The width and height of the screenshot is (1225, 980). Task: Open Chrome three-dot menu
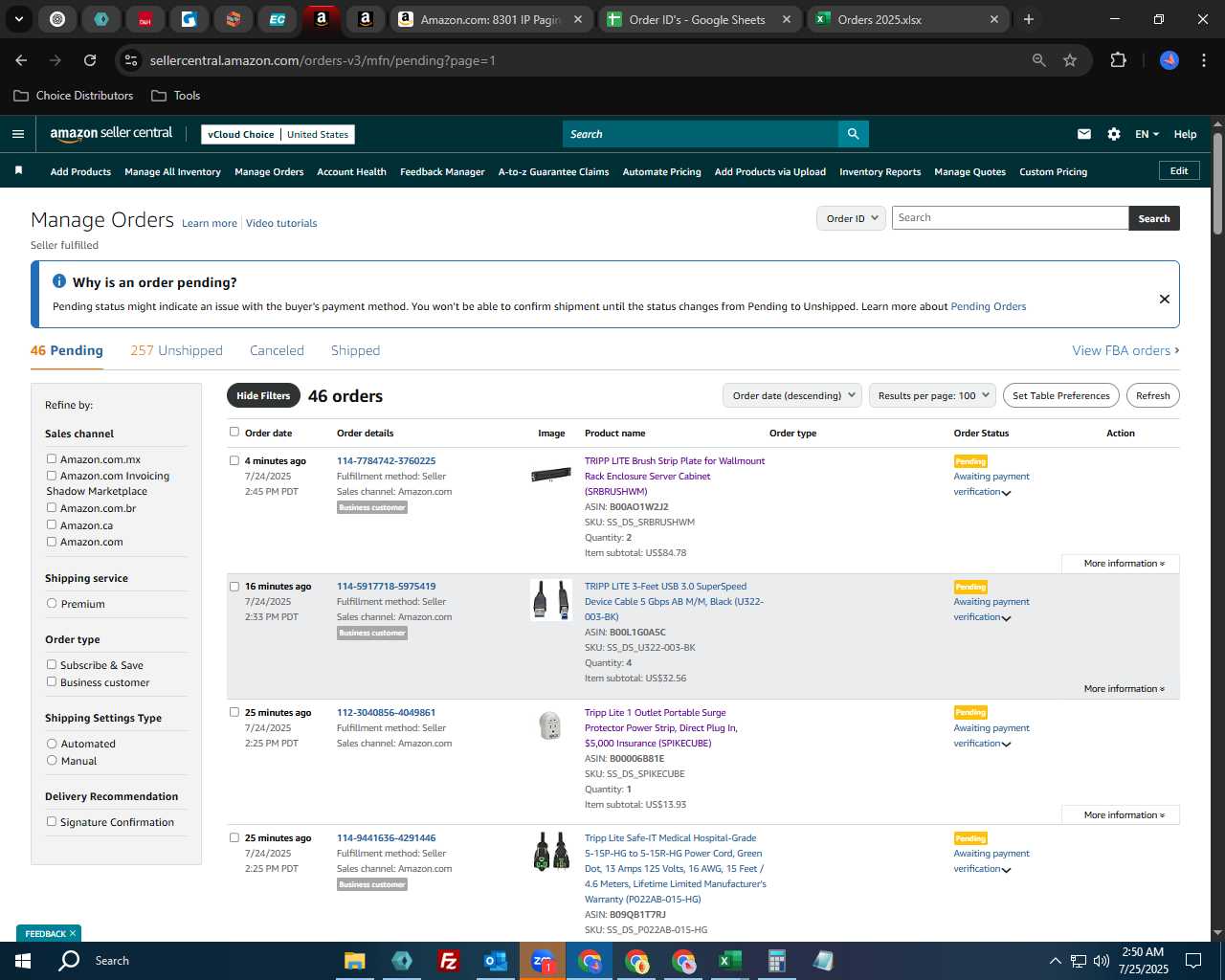coord(1202,60)
